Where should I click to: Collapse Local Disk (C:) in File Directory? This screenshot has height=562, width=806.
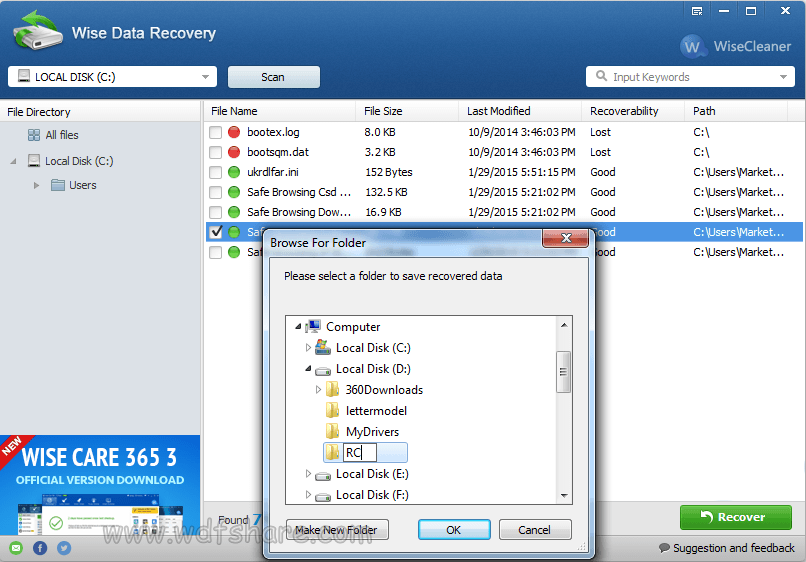[13, 161]
